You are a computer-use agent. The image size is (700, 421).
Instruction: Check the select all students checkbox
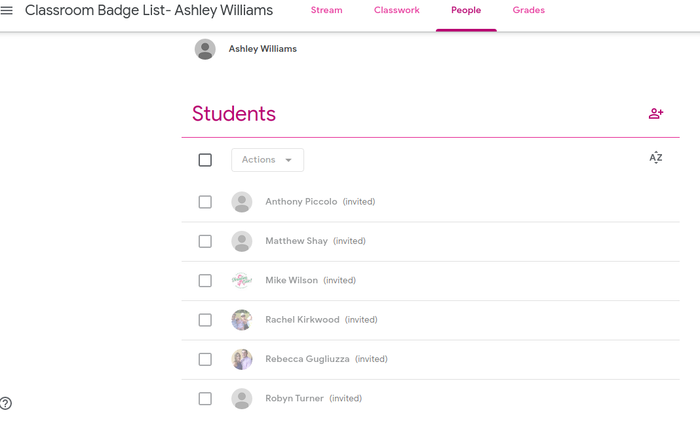coord(205,160)
